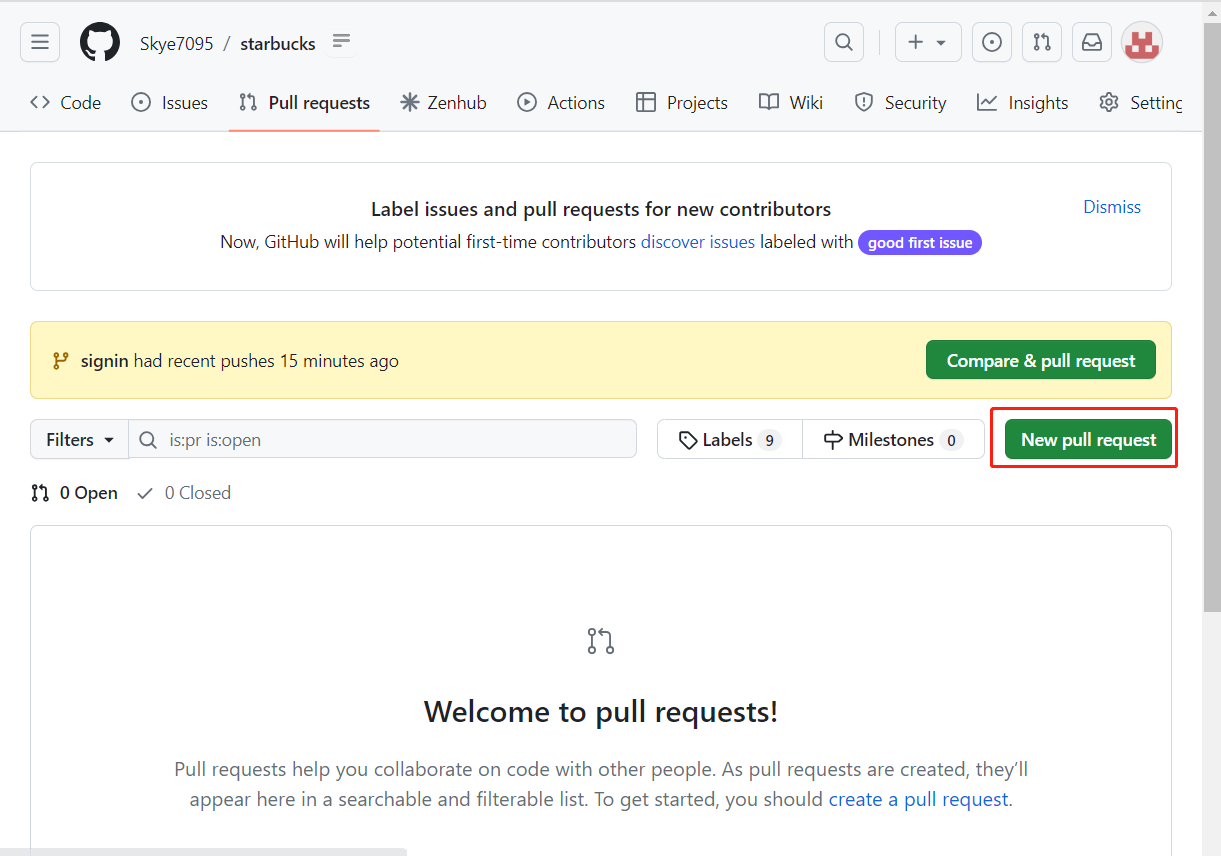Switch to the Code tab
The width and height of the screenshot is (1221, 856).
66,102
